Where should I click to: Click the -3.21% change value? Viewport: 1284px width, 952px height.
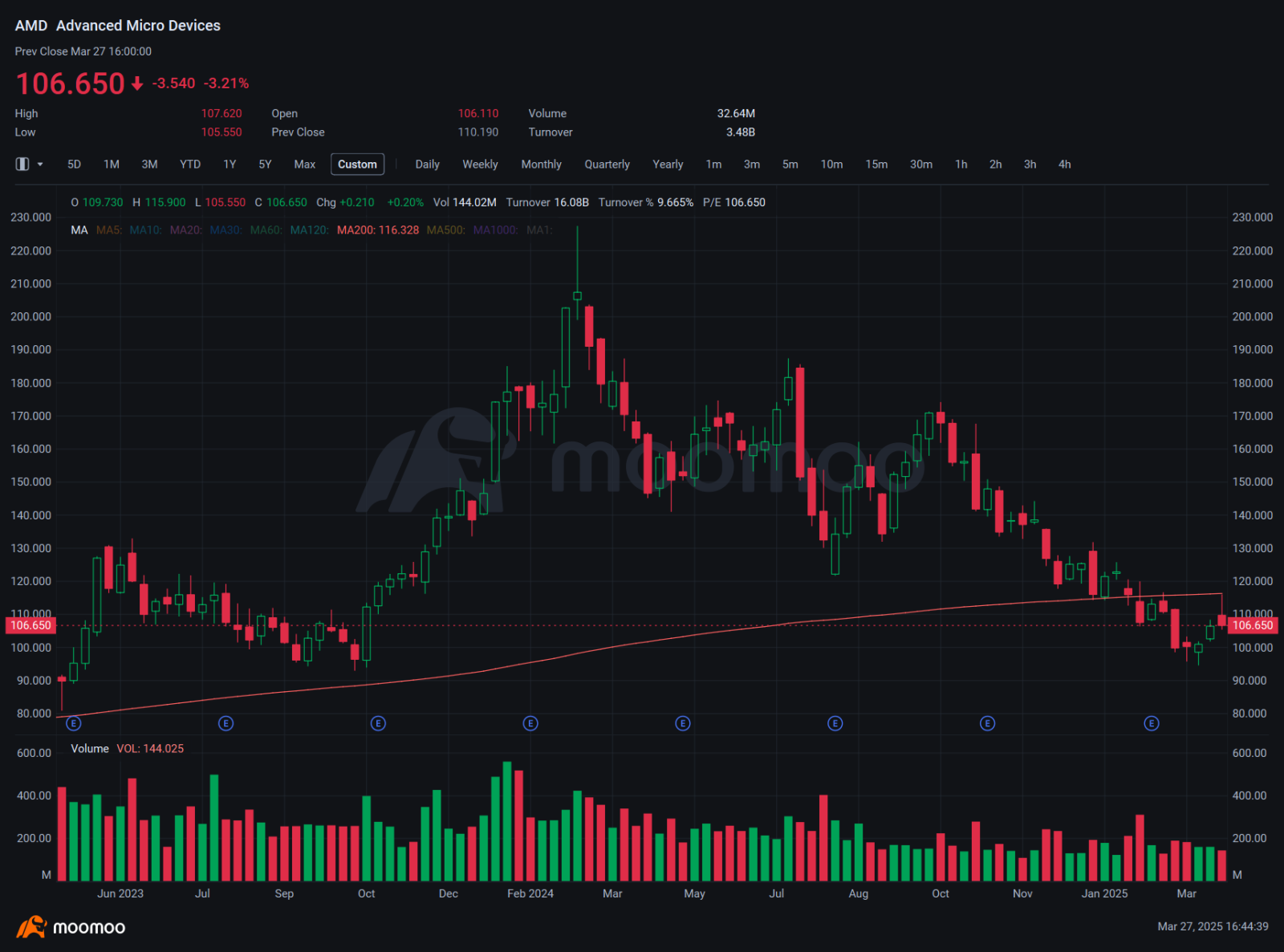click(226, 83)
